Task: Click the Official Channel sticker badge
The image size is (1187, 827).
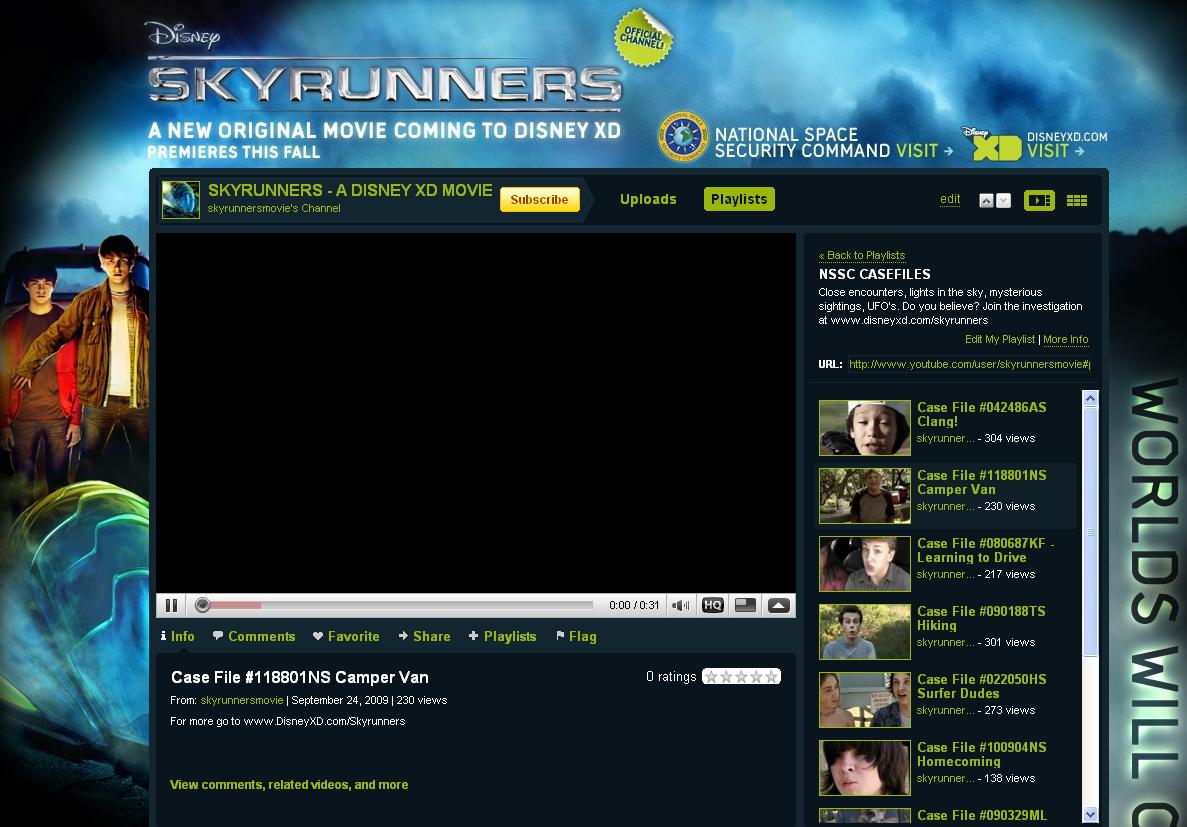Action: (643, 37)
